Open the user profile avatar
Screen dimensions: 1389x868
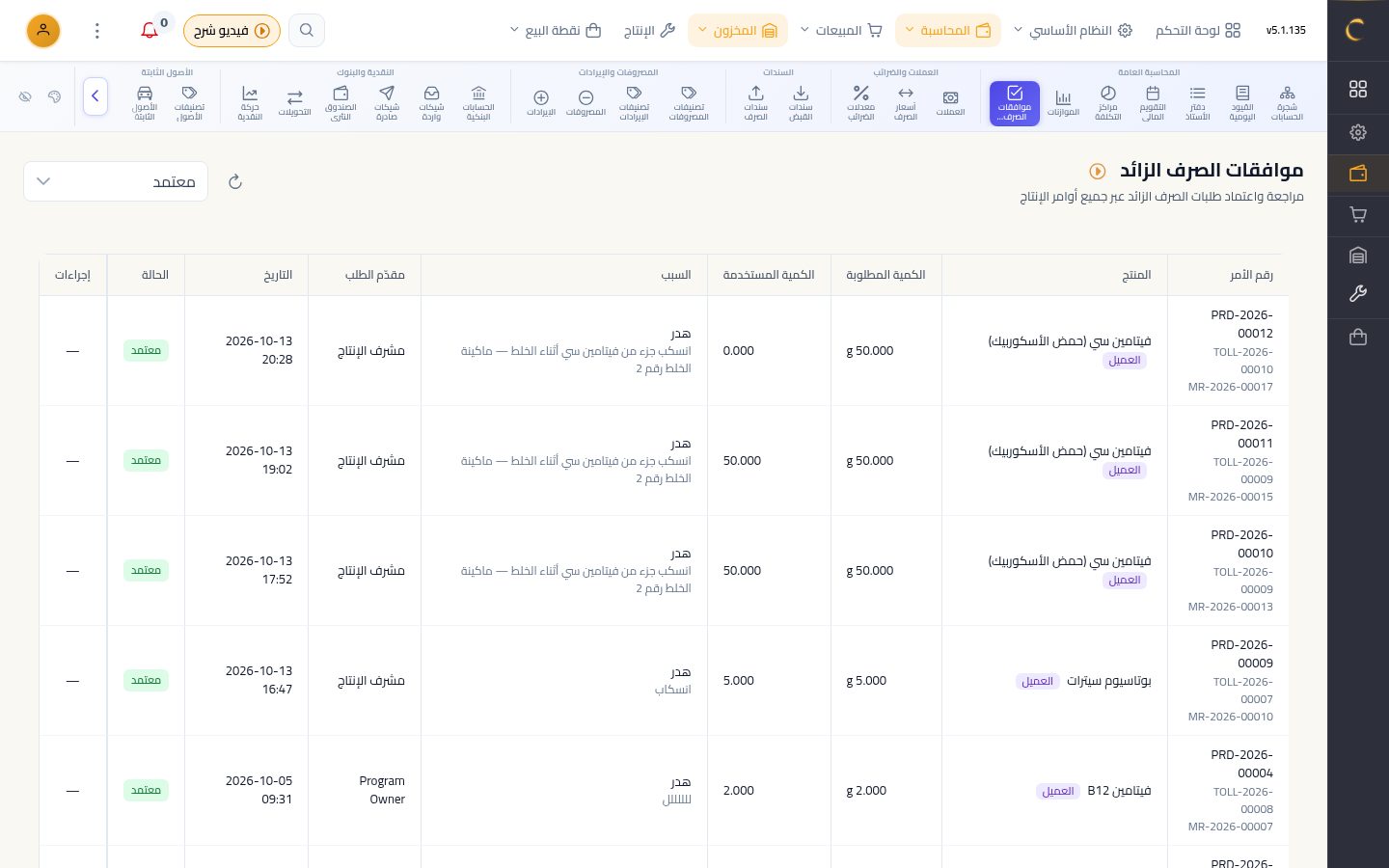click(43, 31)
